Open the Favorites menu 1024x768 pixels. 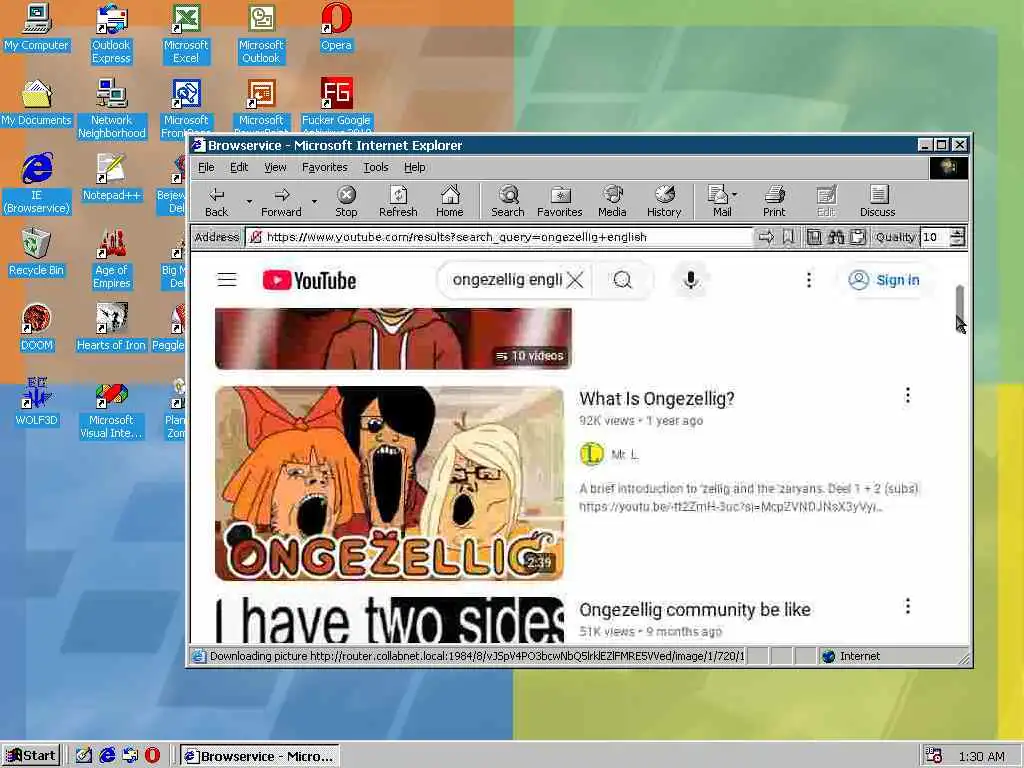(325, 167)
